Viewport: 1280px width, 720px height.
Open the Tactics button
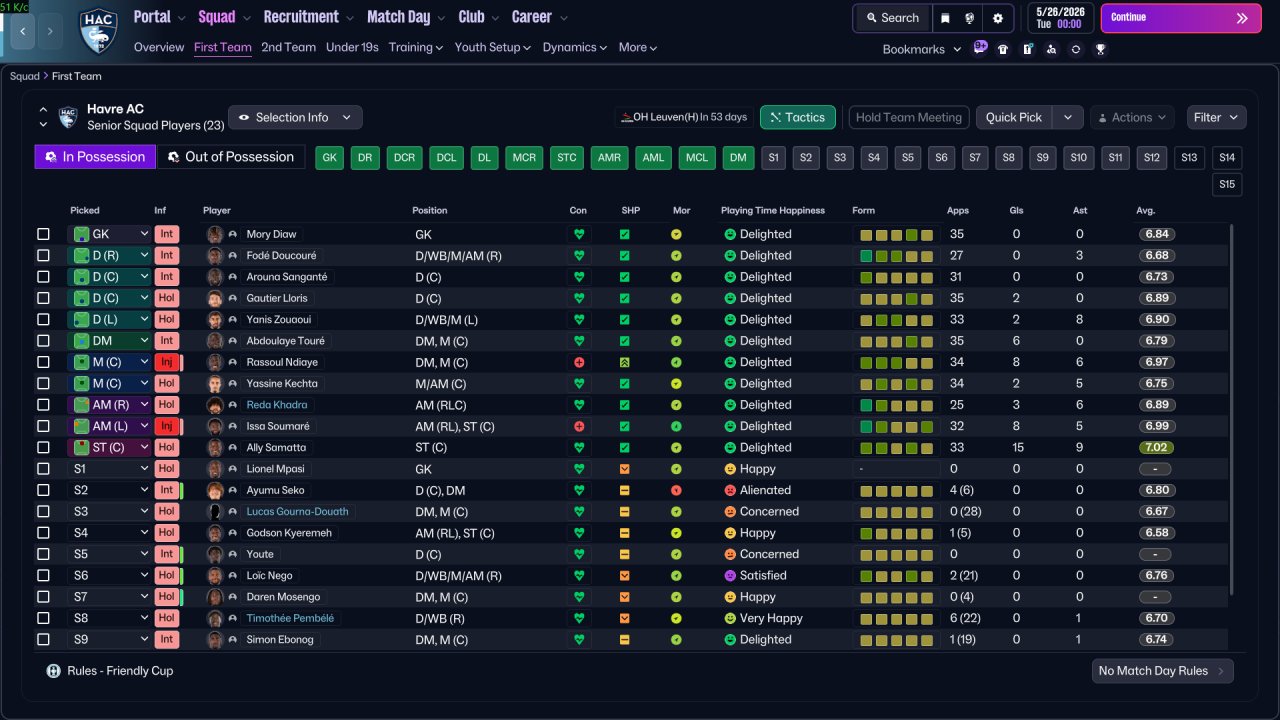tap(798, 117)
